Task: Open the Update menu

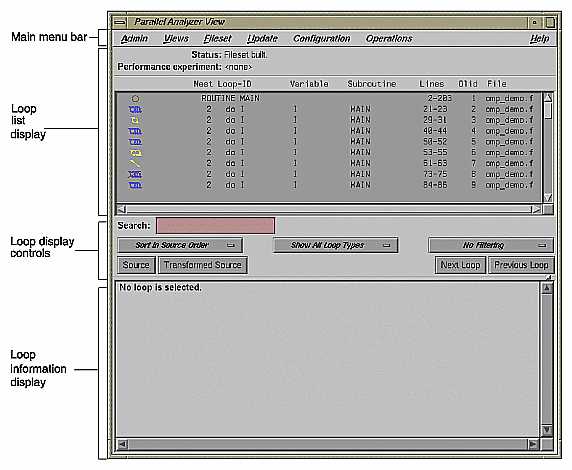Action: pos(262,38)
